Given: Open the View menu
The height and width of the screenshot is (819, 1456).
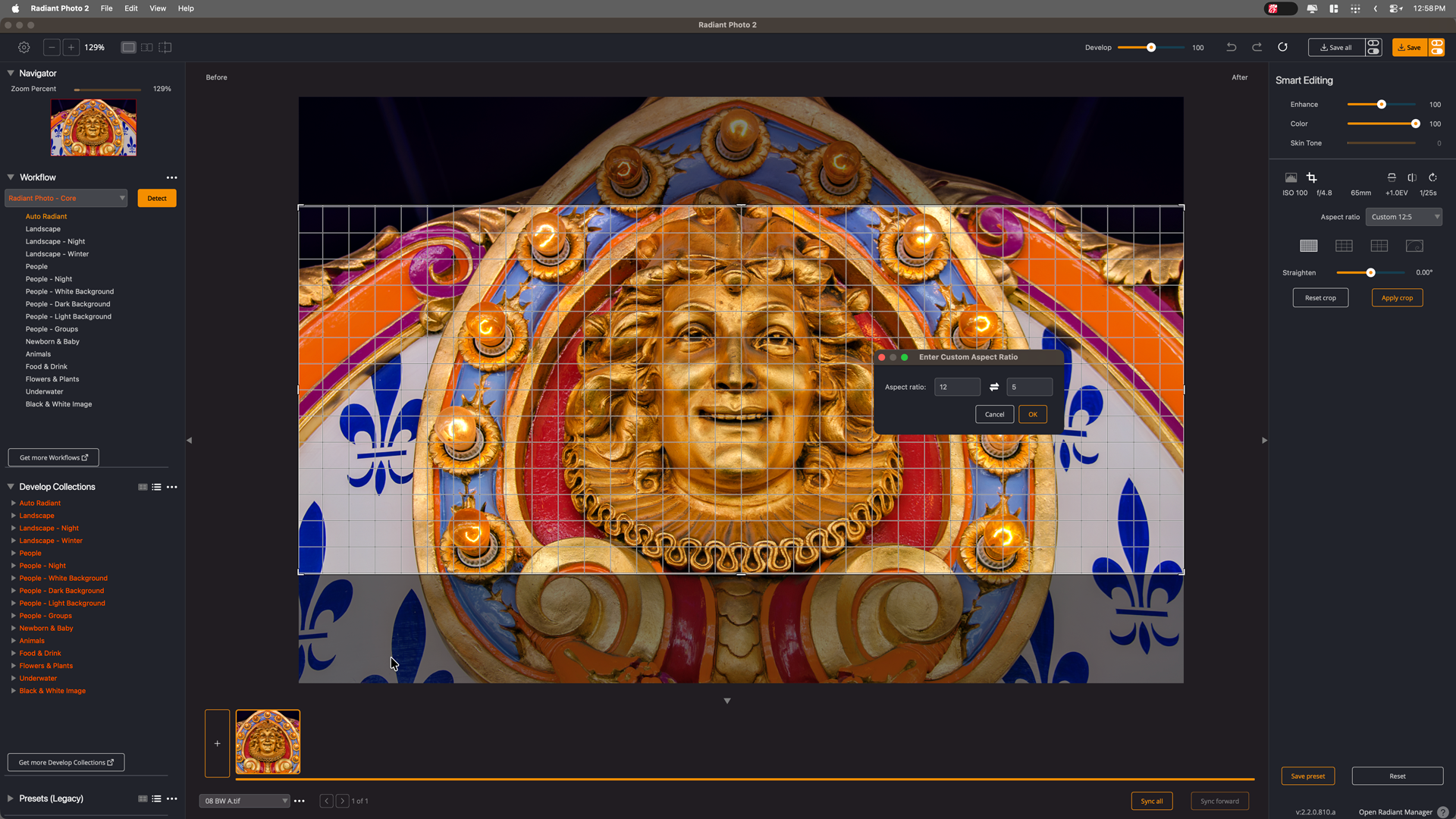Looking at the screenshot, I should pyautogui.click(x=158, y=8).
